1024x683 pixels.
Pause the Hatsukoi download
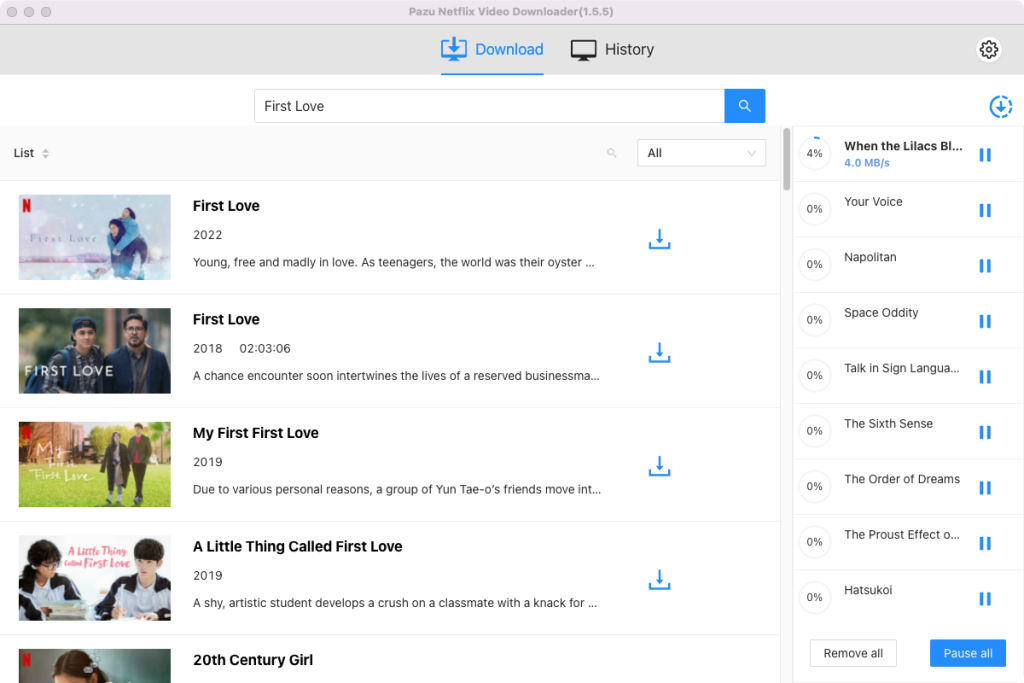(985, 599)
